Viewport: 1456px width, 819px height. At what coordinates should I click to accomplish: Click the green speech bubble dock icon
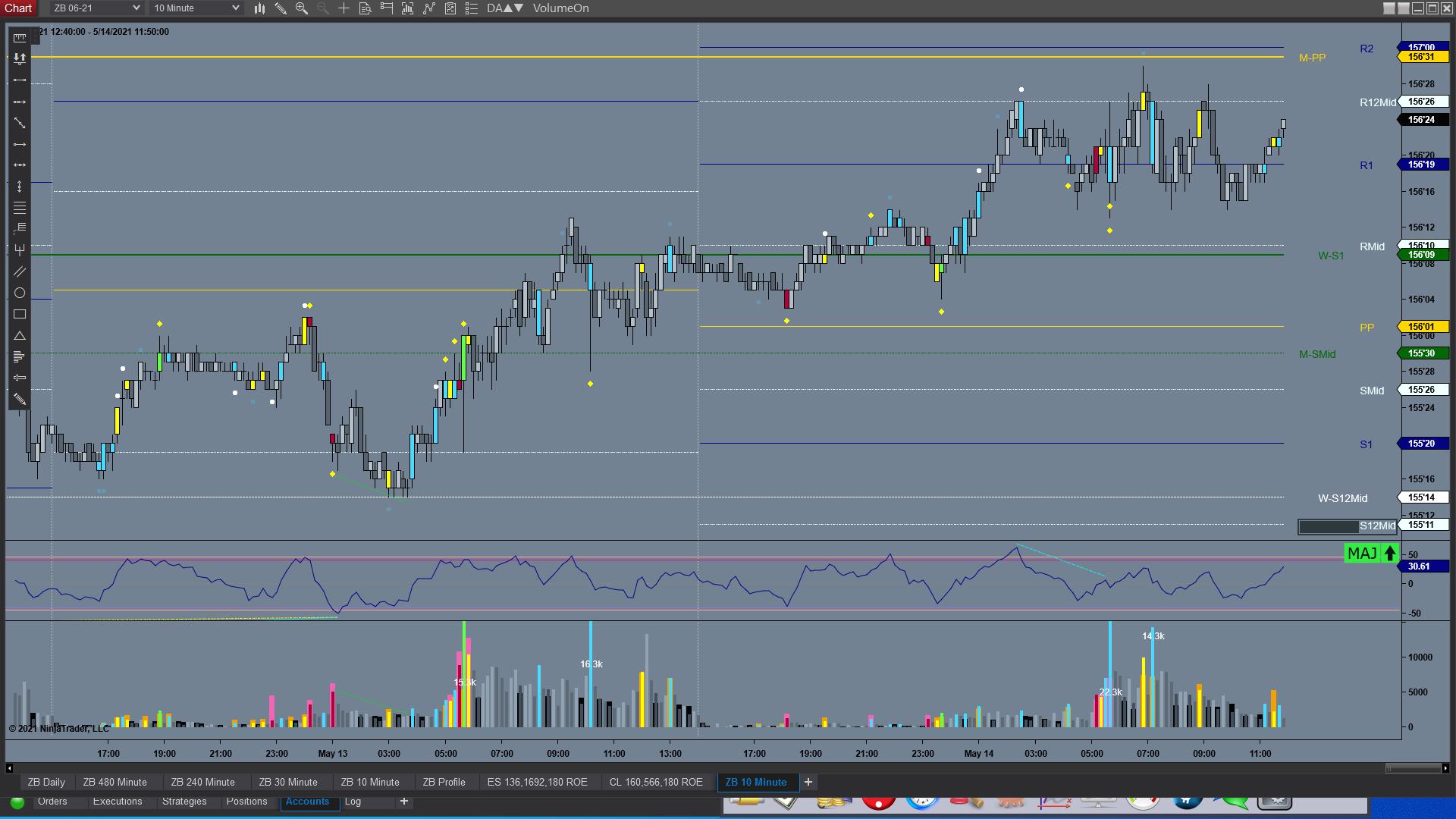(x=1232, y=802)
